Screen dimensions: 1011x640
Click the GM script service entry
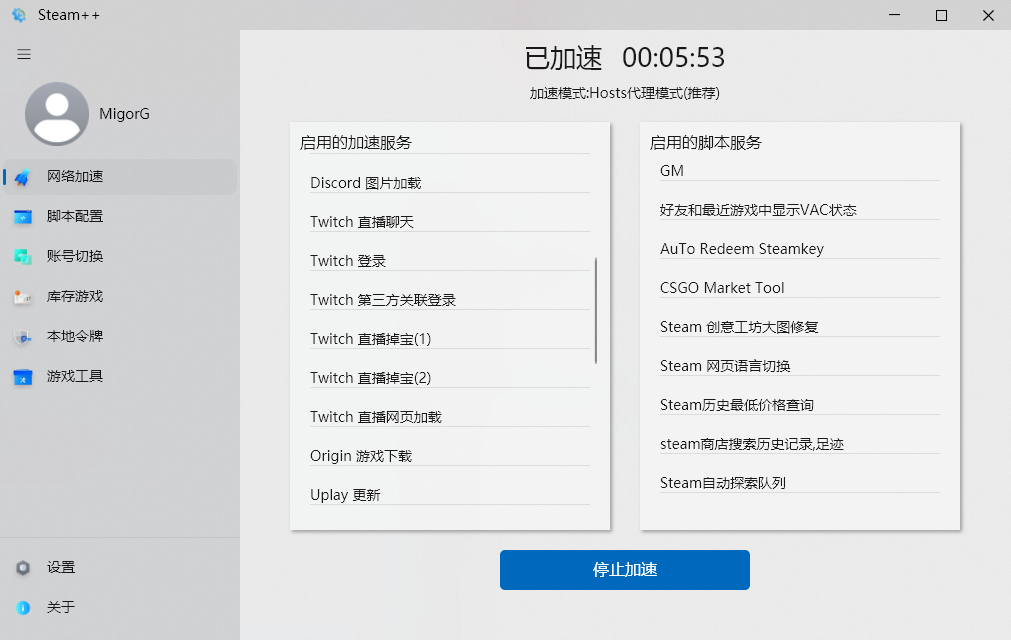[x=671, y=170]
